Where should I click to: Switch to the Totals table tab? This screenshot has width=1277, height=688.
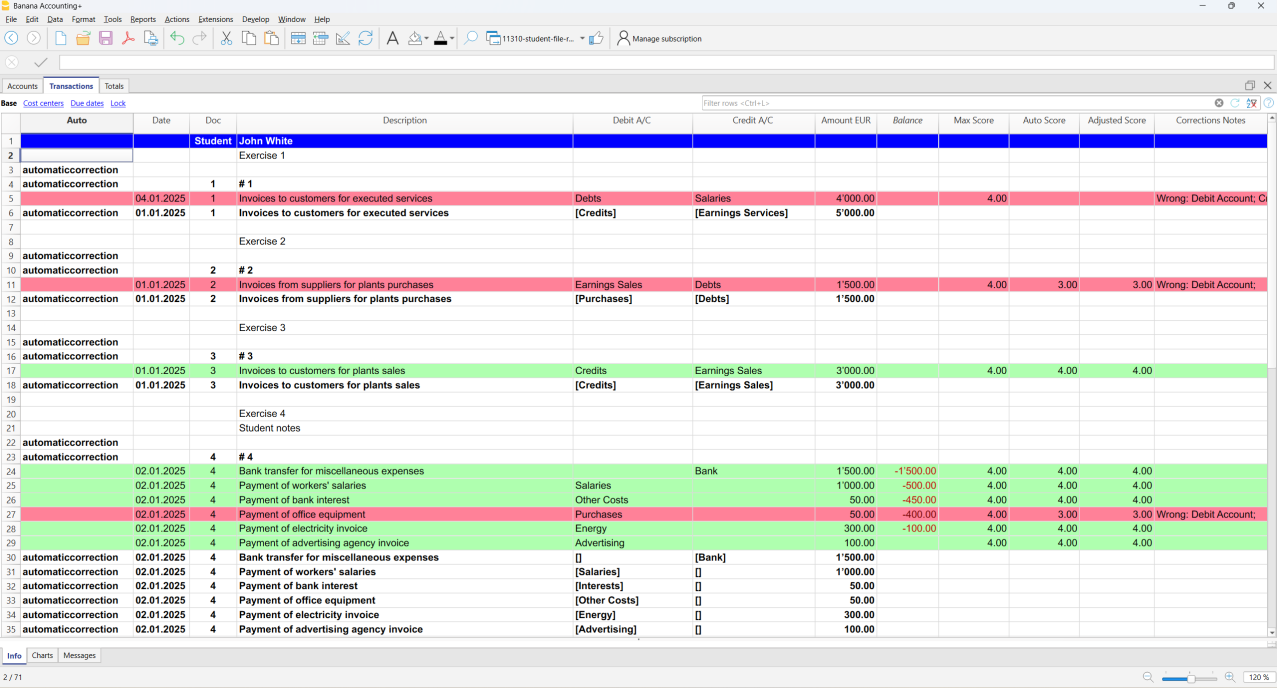[x=114, y=86]
